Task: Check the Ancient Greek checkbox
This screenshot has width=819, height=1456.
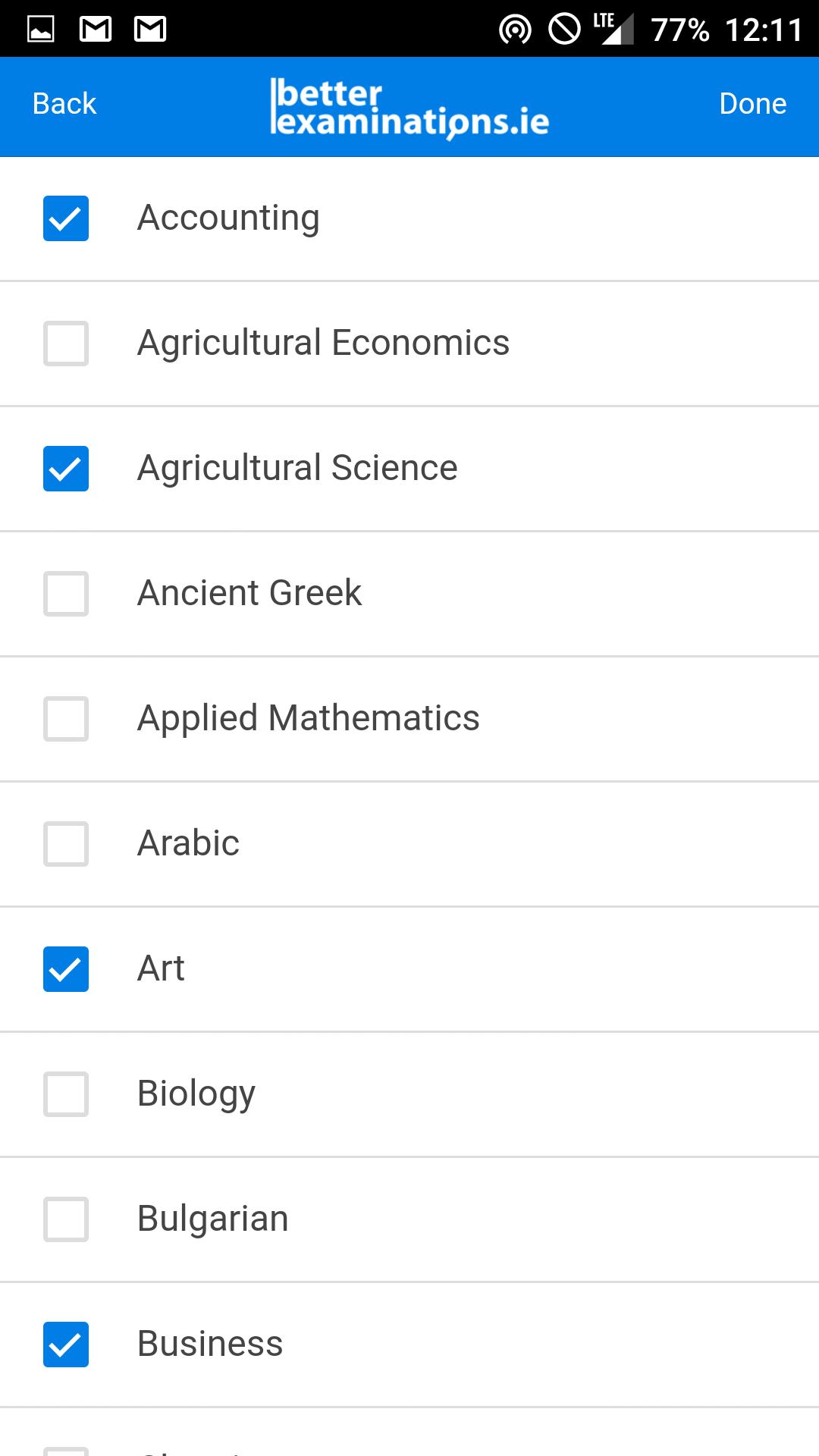Action: click(x=66, y=594)
